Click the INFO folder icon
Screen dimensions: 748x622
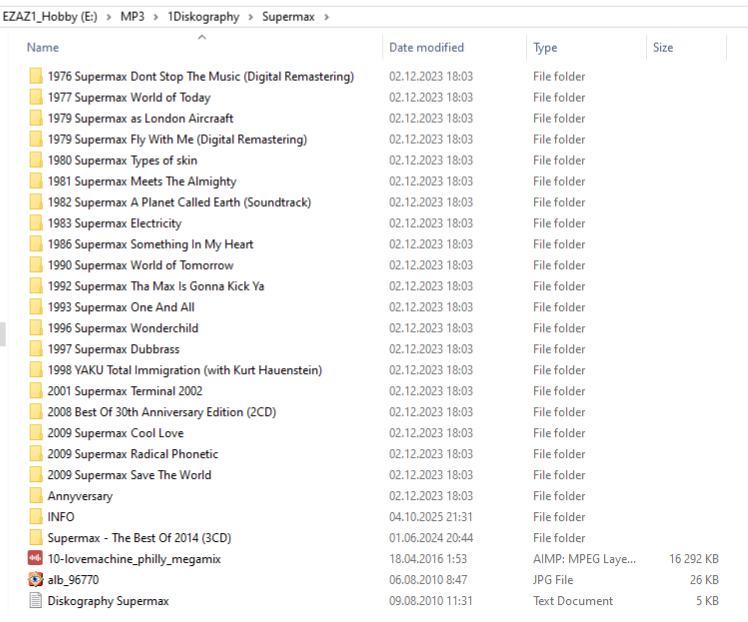(x=36, y=517)
